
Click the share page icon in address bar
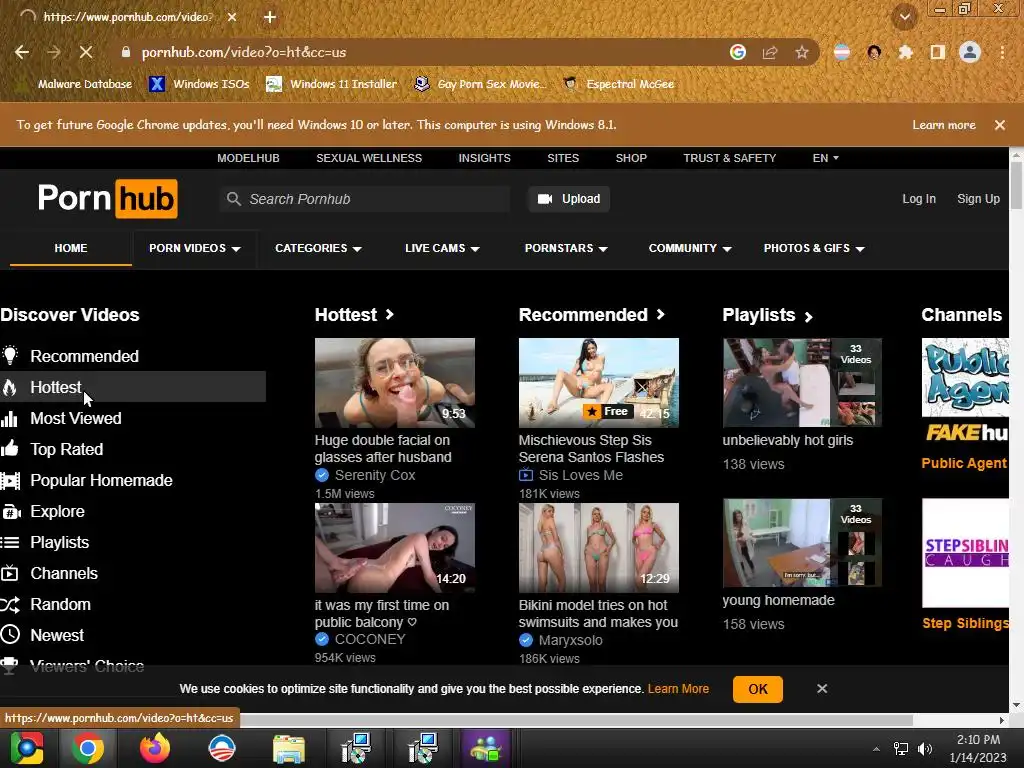click(x=770, y=52)
